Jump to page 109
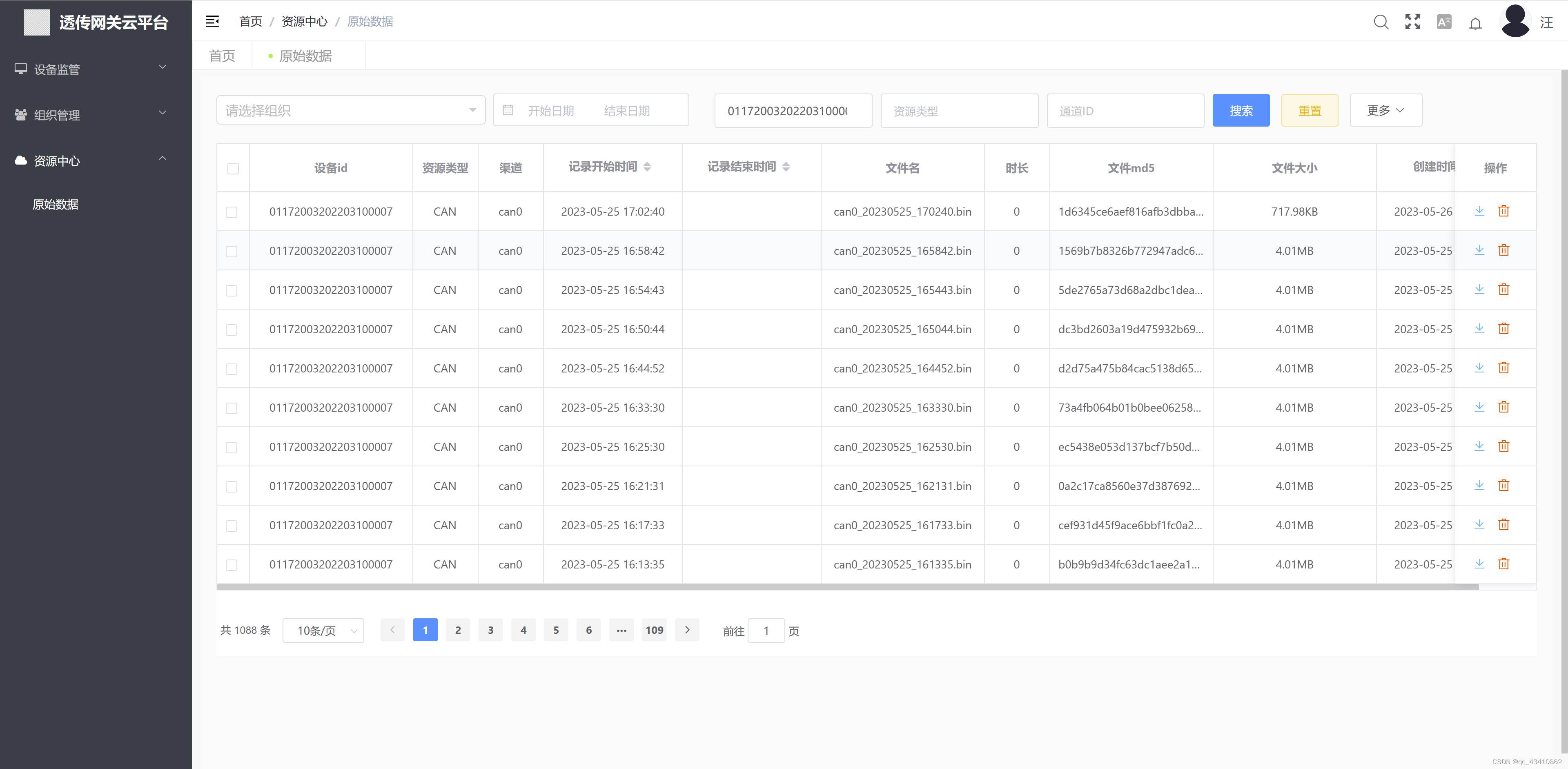The image size is (1568, 769). click(654, 630)
